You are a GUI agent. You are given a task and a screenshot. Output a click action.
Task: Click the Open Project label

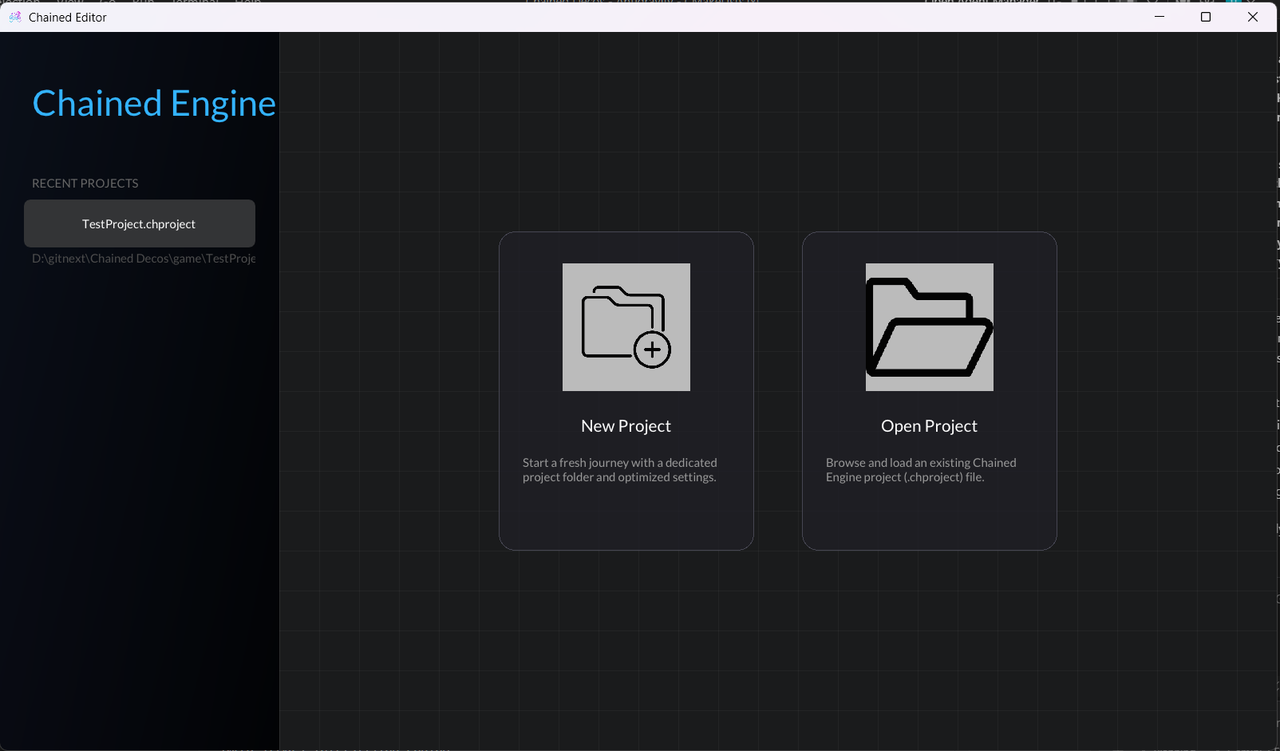[929, 425]
